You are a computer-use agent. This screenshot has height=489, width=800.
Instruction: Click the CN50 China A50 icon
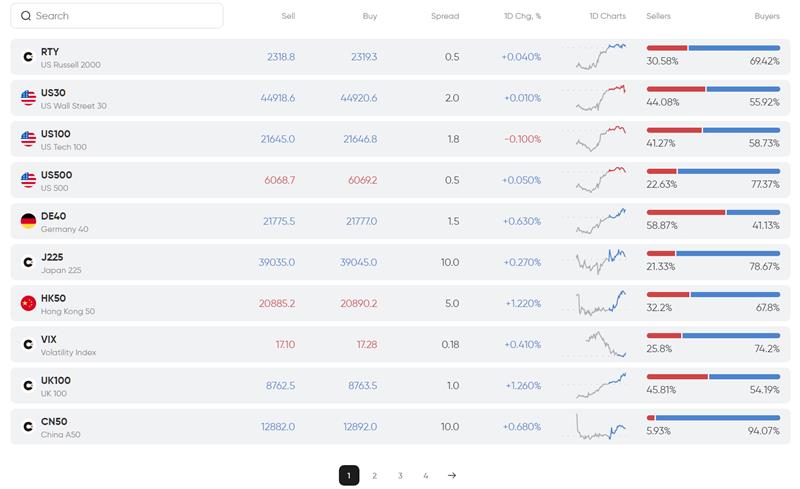[x=28, y=426]
